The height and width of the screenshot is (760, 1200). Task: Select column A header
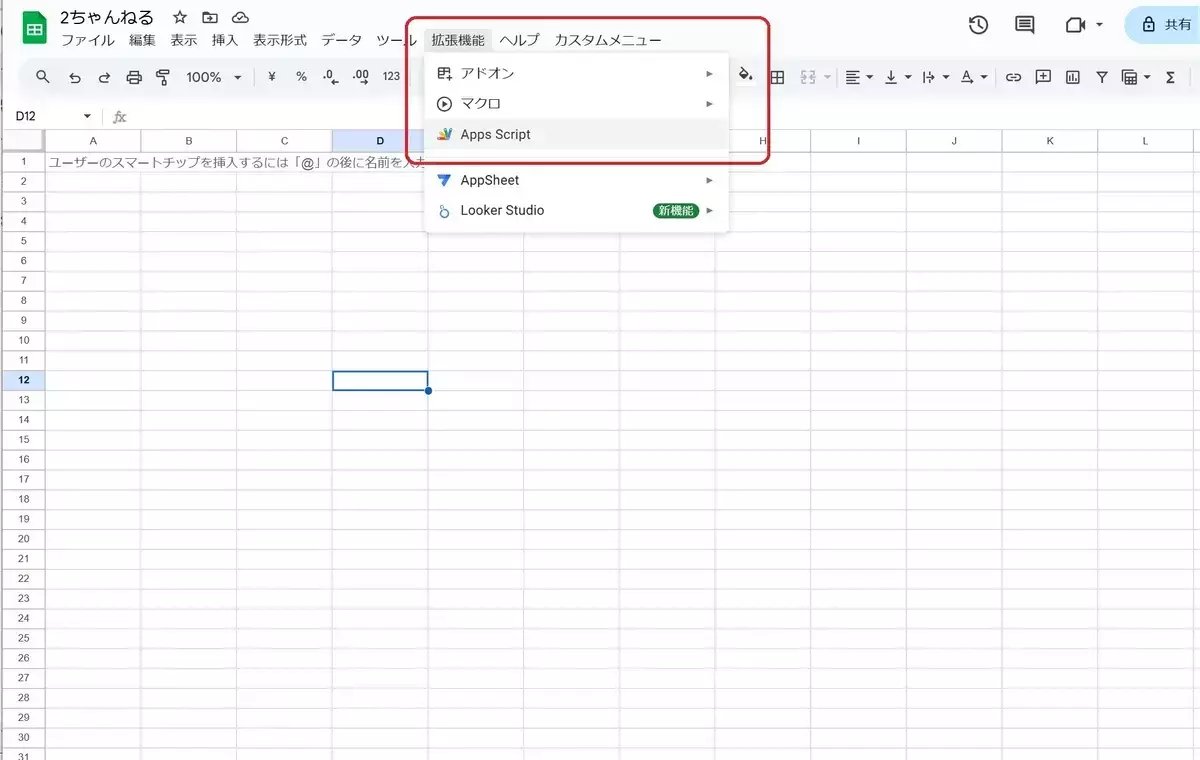[93, 141]
